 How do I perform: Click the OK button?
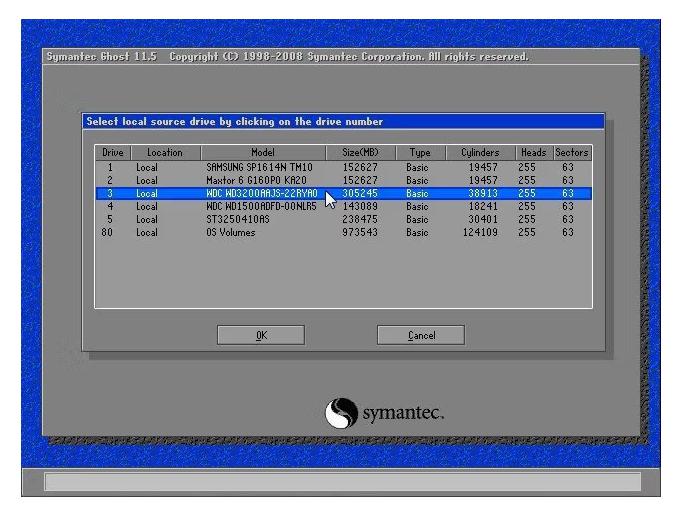[x=261, y=336]
